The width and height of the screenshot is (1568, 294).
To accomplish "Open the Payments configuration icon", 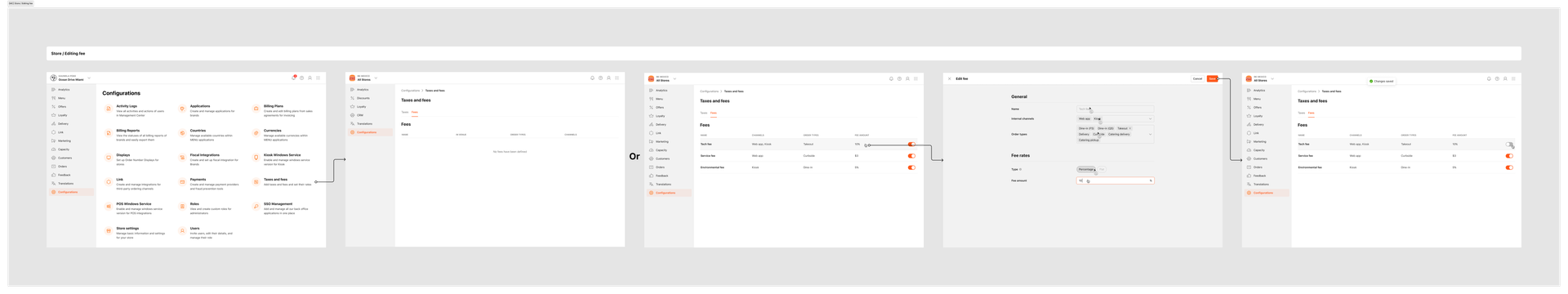I will (x=182, y=182).
